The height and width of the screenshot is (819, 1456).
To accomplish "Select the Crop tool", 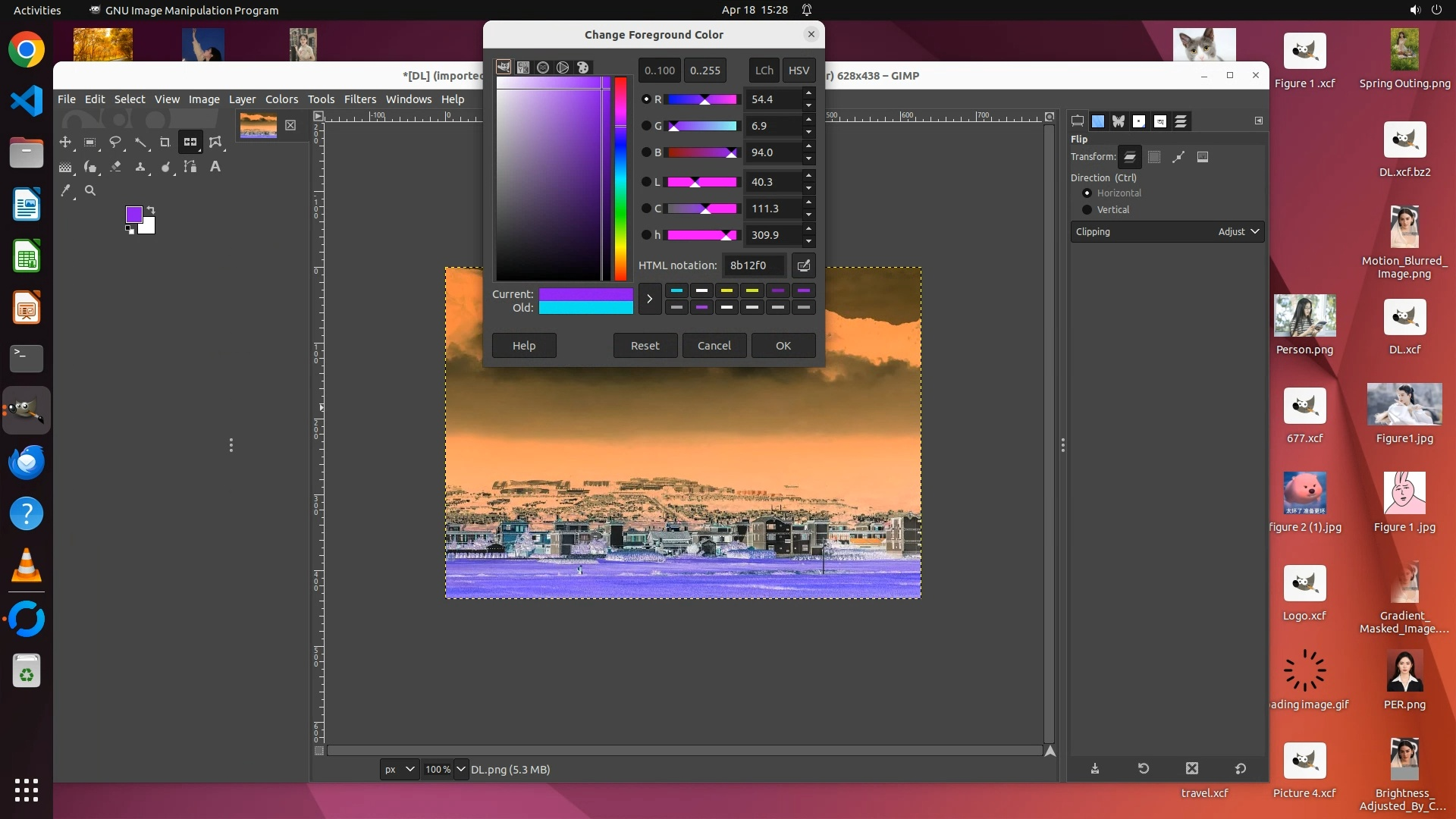I will coord(165,142).
